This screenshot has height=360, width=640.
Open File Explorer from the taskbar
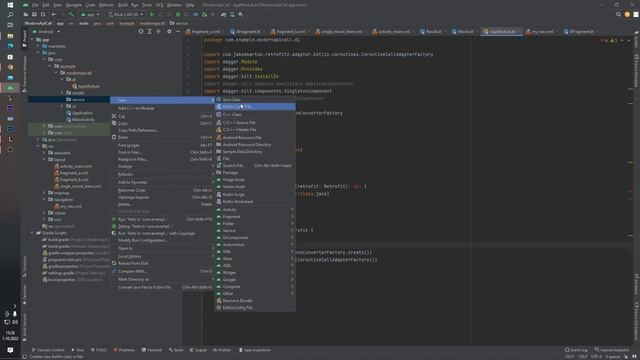(x=10, y=36)
